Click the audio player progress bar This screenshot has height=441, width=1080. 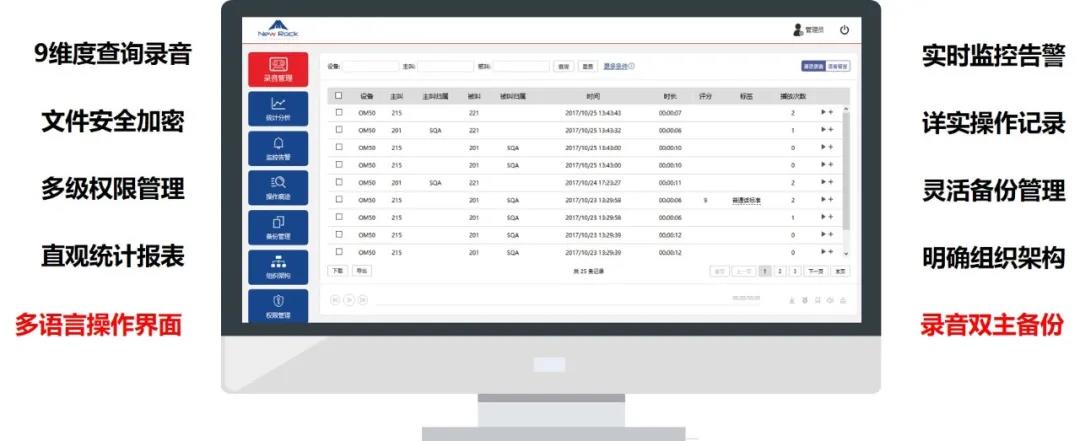550,300
